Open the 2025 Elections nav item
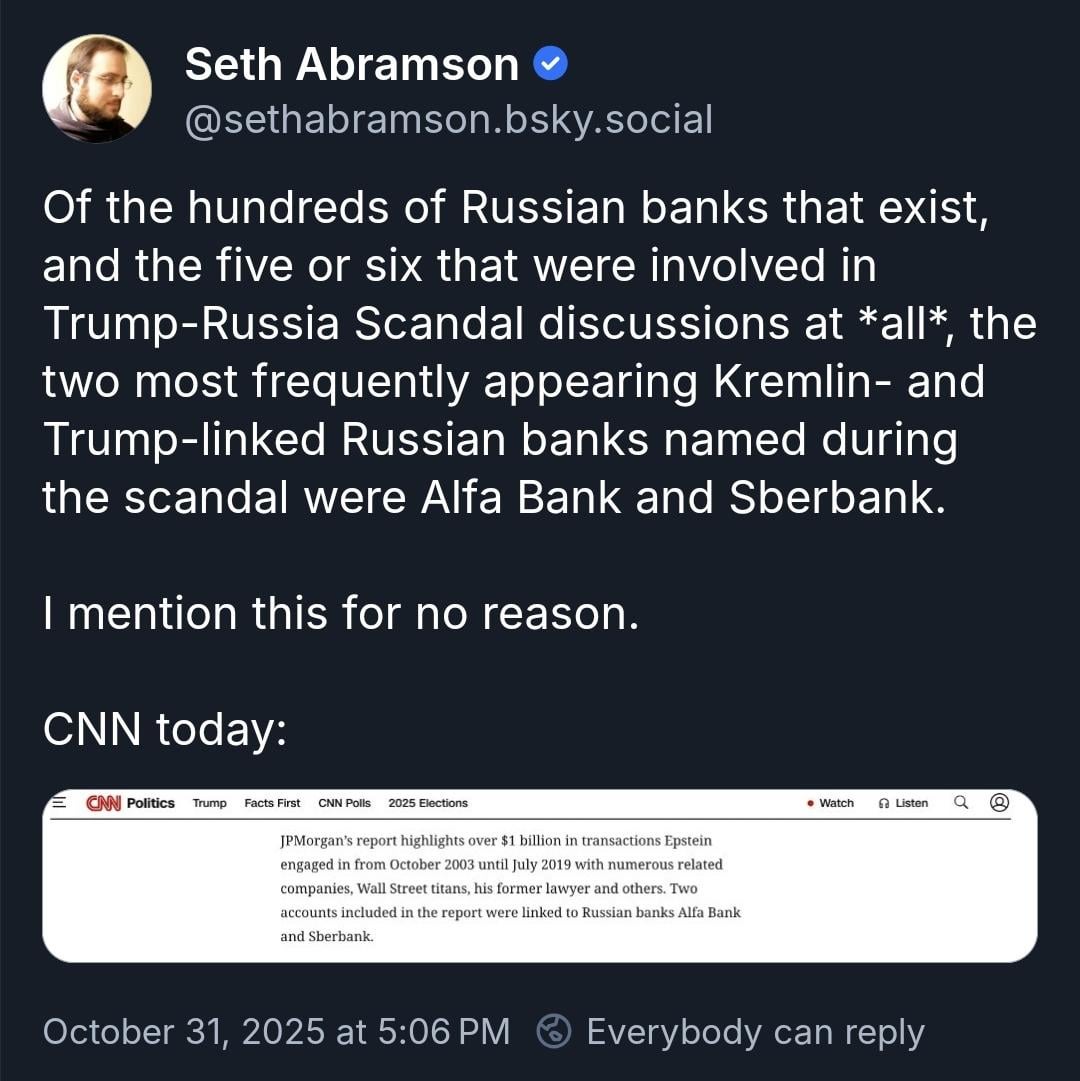Screen dimensions: 1080x1081 pyautogui.click(x=428, y=803)
